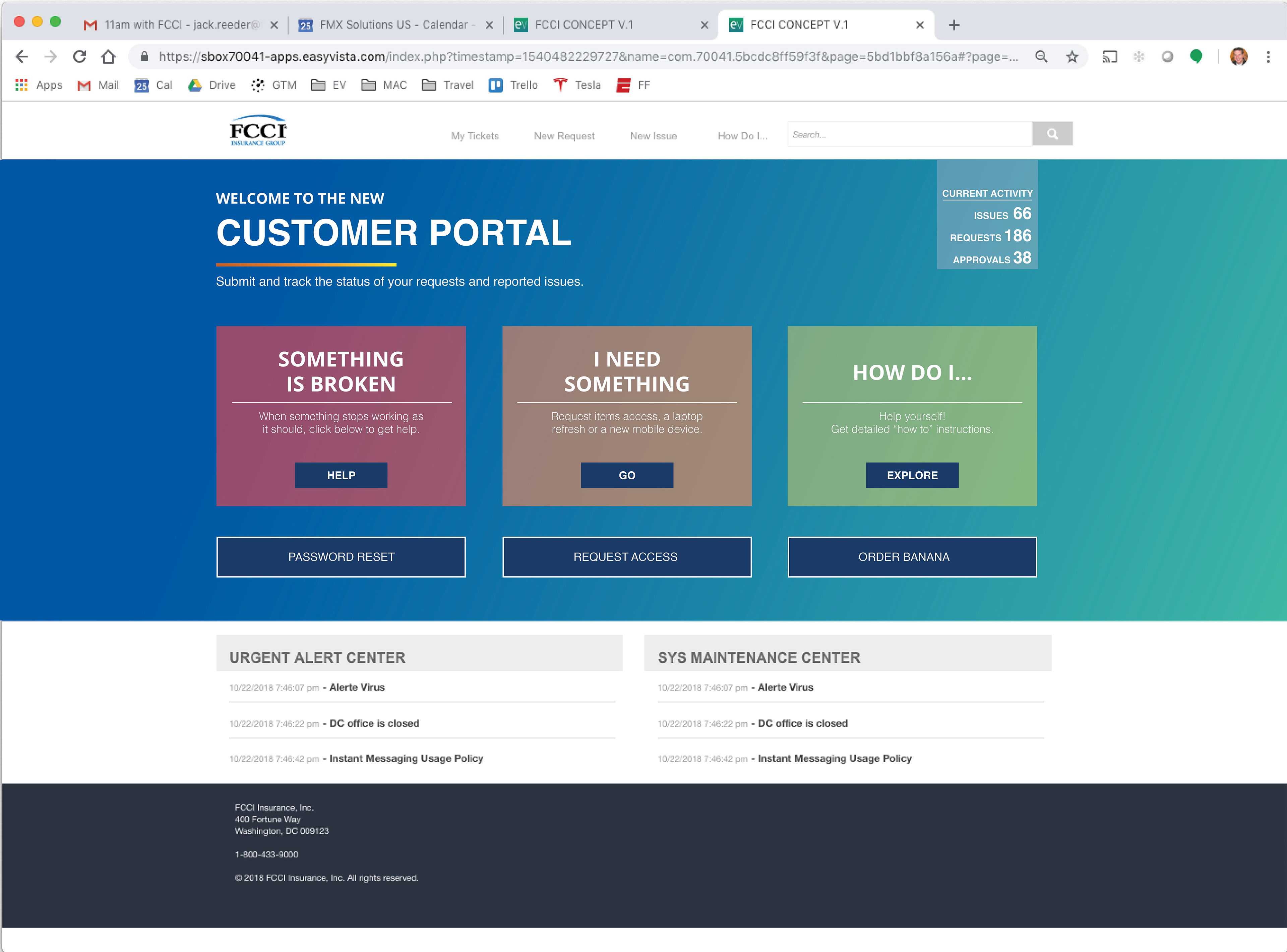Screen dimensions: 1287x952
Task: Bookmark this page with the star icon
Action: tap(1071, 56)
